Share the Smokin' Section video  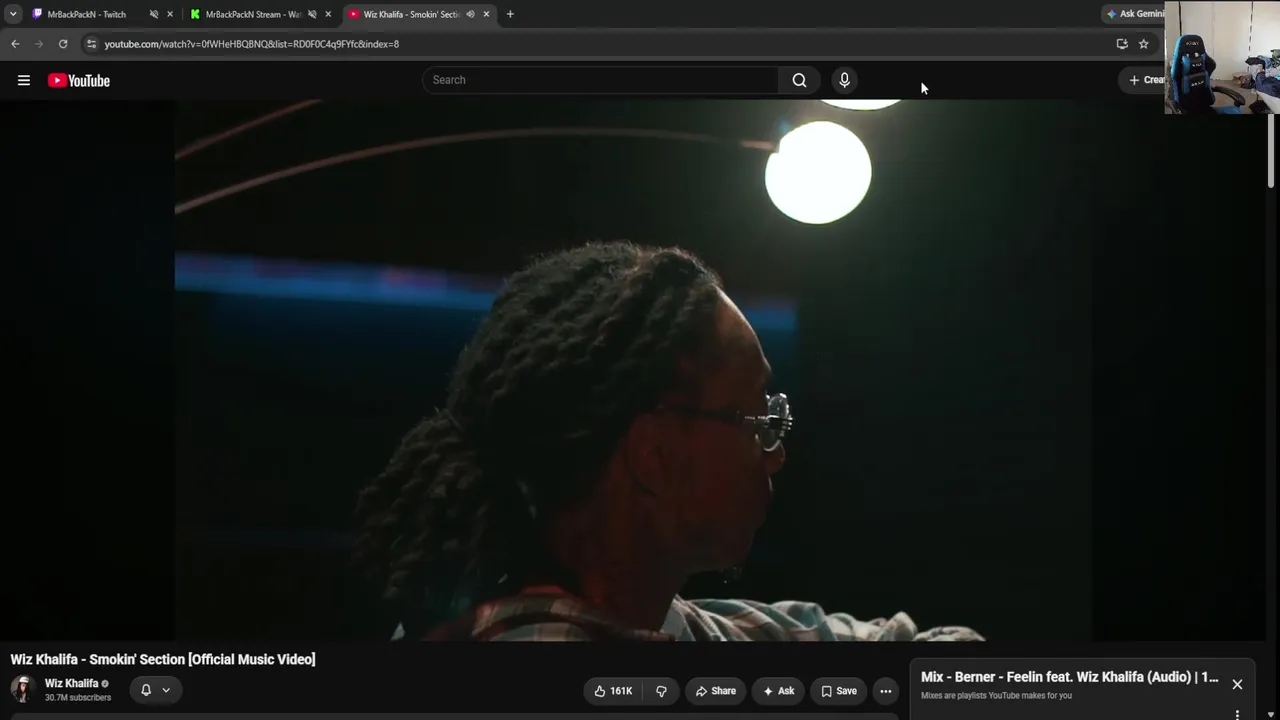(716, 691)
